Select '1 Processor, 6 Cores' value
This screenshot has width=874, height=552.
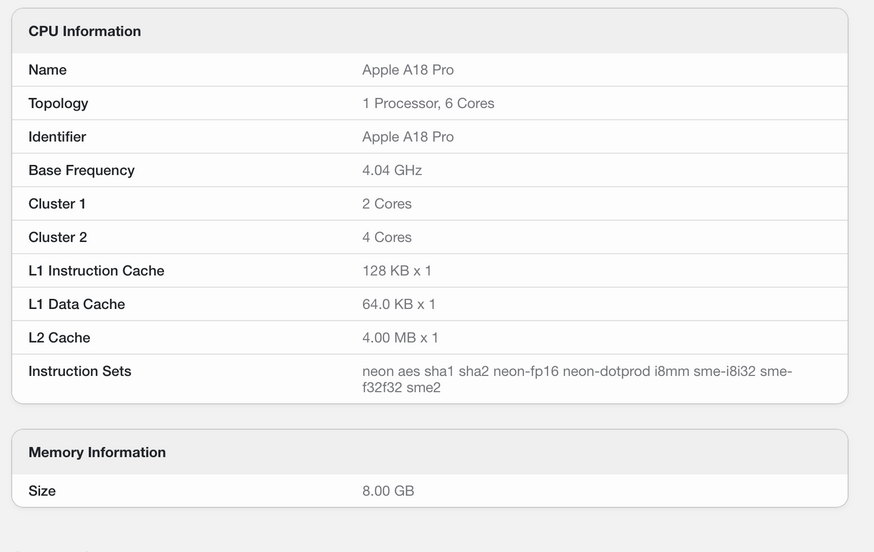428,103
